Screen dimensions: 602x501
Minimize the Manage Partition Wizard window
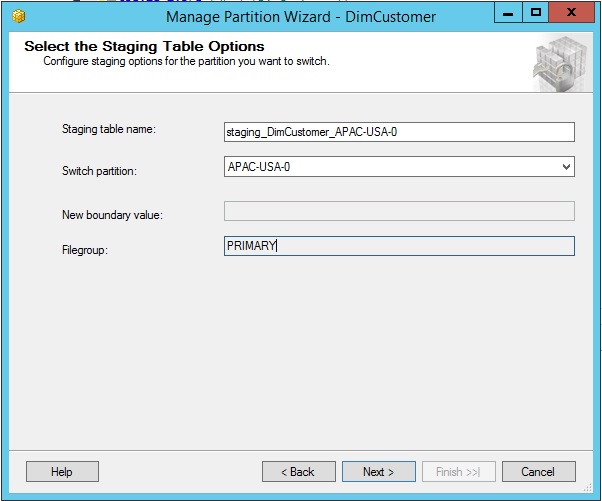tap(508, 13)
